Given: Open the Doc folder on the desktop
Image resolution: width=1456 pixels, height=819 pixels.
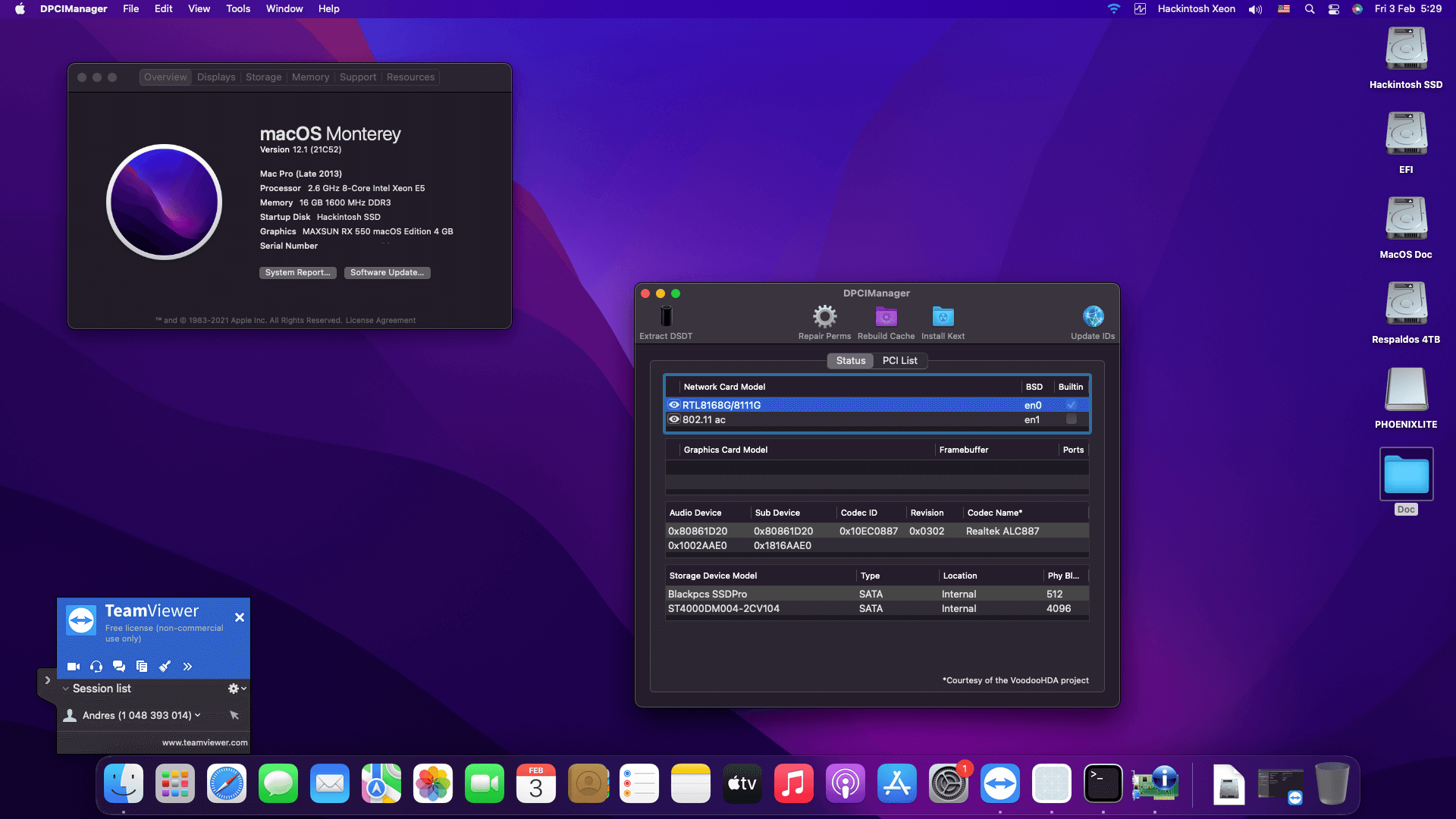Looking at the screenshot, I should click(x=1406, y=475).
